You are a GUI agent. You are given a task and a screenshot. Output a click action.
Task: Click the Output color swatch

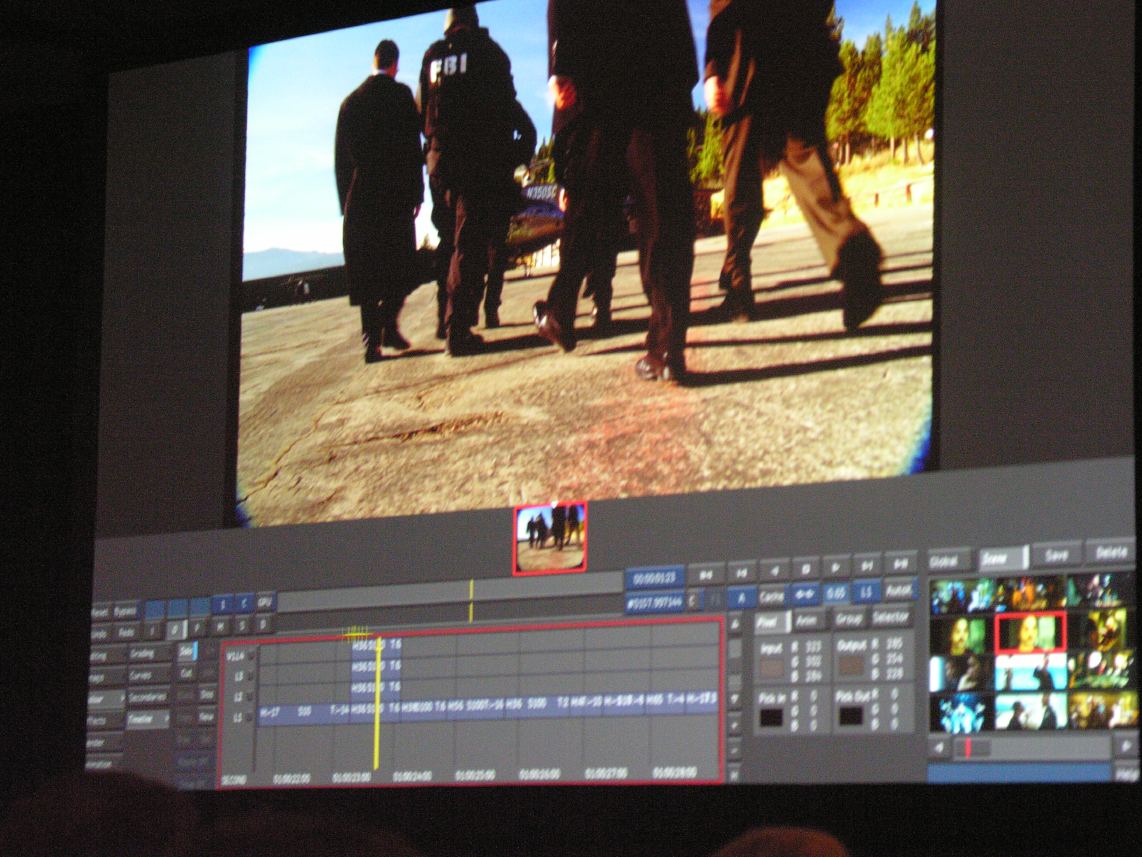click(850, 664)
